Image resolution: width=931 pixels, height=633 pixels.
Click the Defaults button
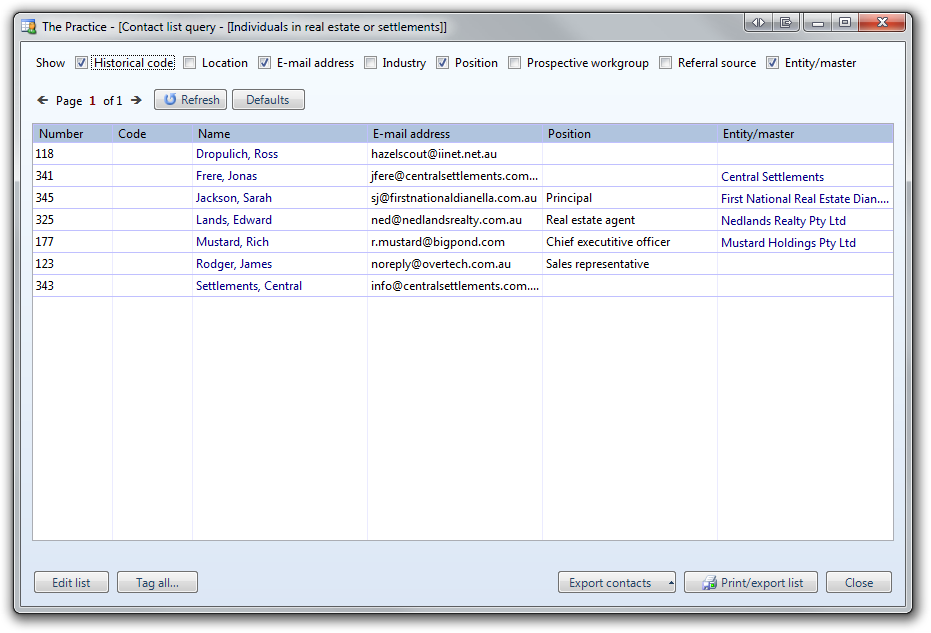(x=268, y=100)
